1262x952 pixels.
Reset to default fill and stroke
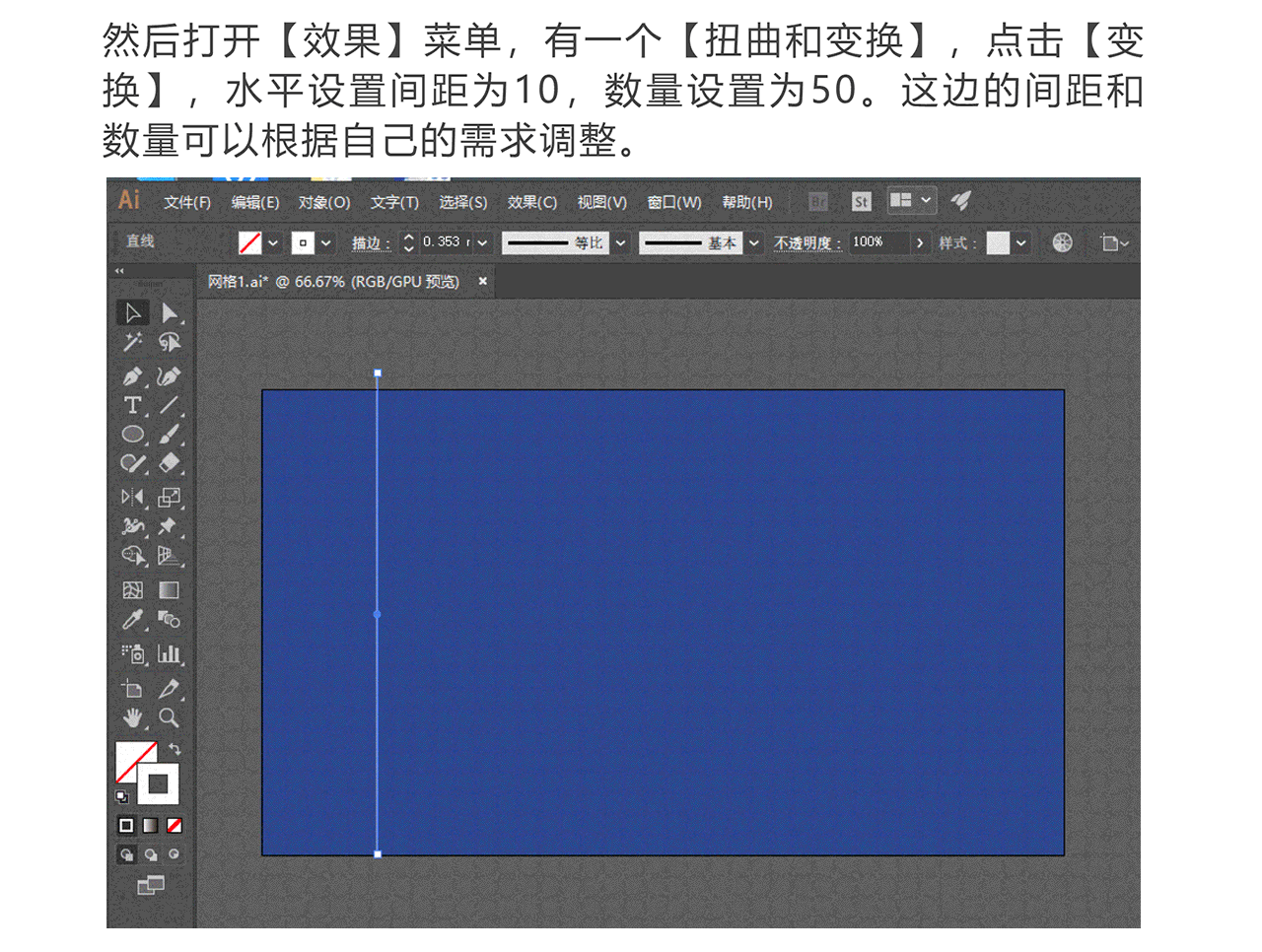point(122,796)
